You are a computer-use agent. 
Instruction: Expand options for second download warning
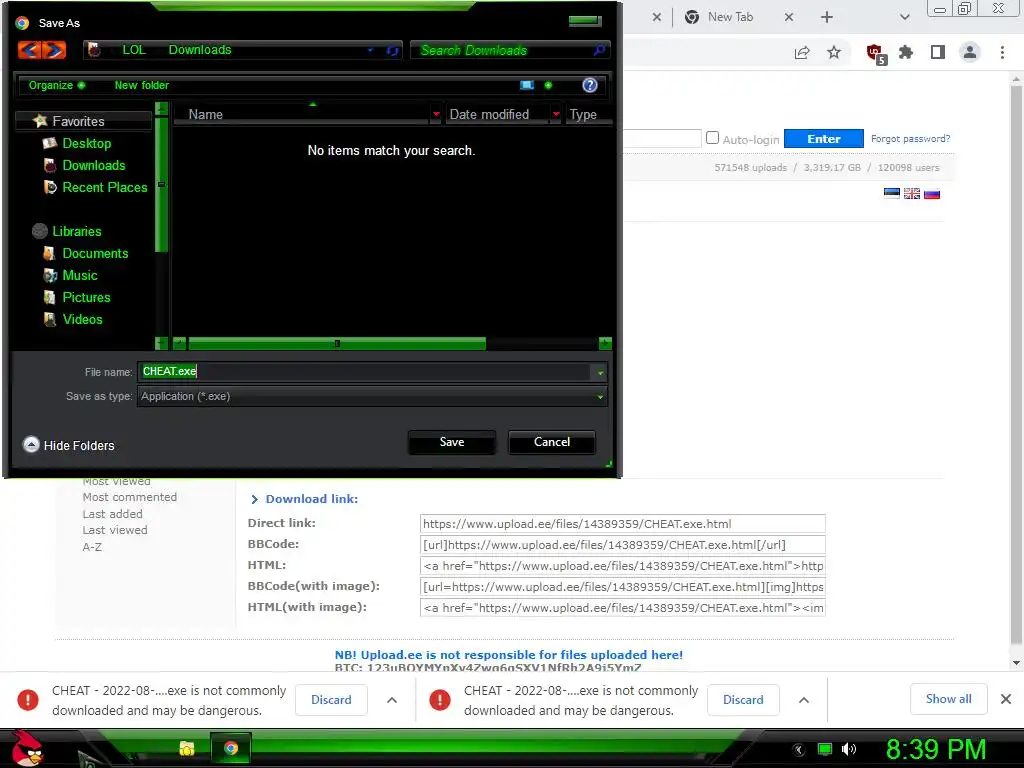click(x=804, y=700)
